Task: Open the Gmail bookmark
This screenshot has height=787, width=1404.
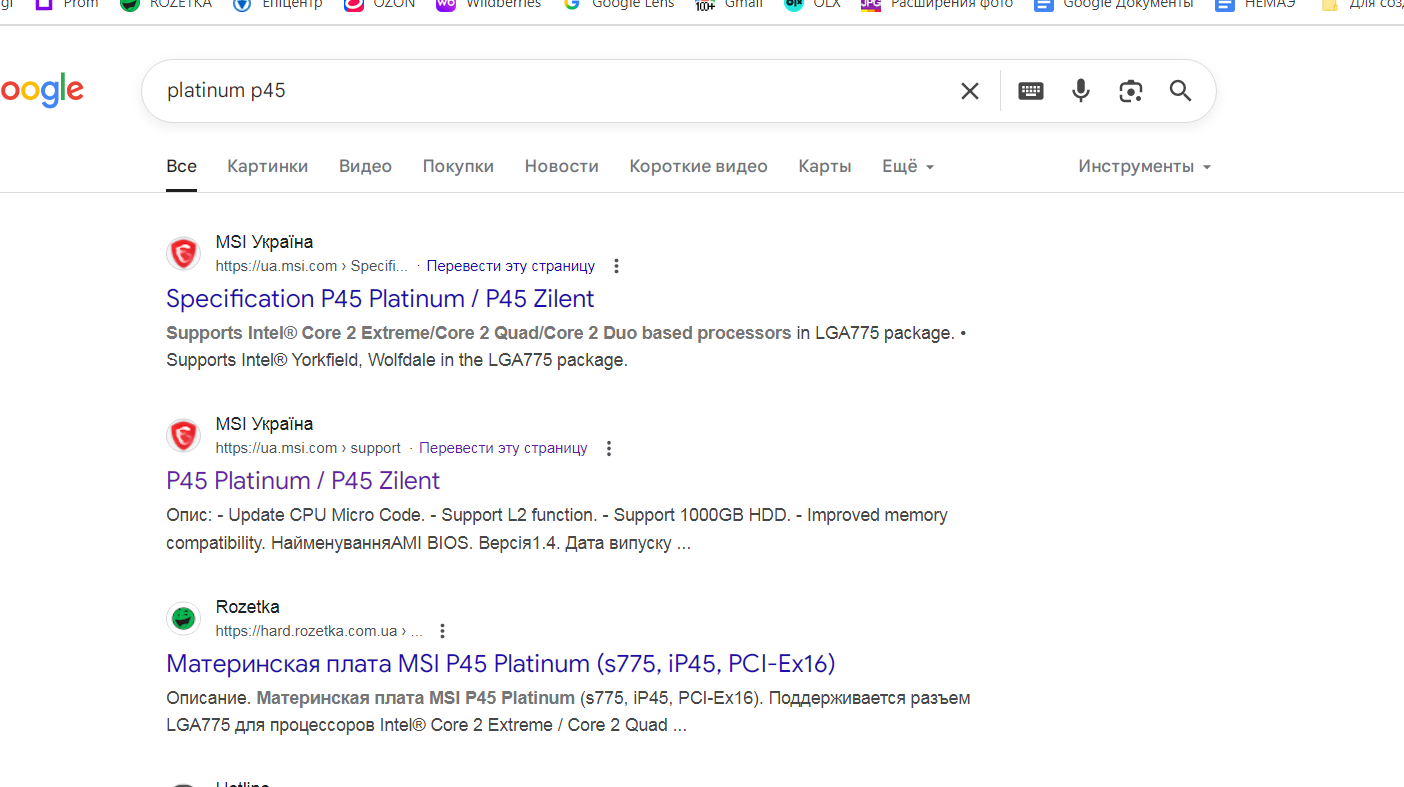Action: (729, 4)
